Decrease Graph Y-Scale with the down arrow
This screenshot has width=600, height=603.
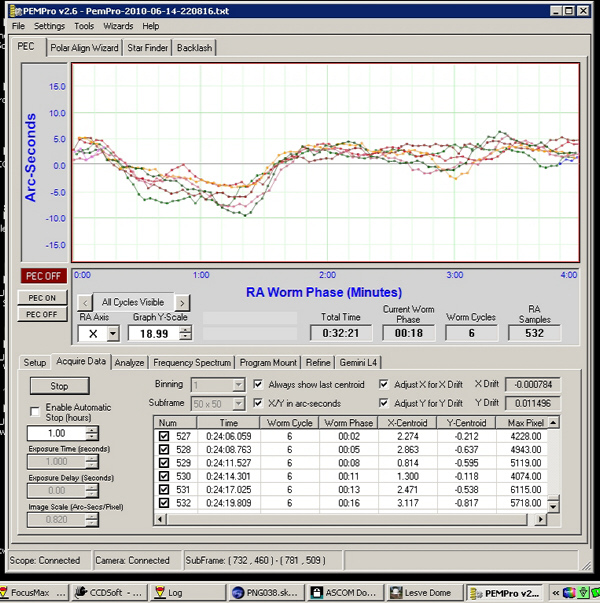[186, 337]
